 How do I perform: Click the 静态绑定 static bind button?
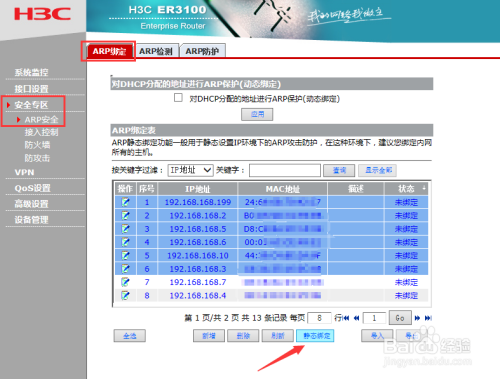point(315,336)
